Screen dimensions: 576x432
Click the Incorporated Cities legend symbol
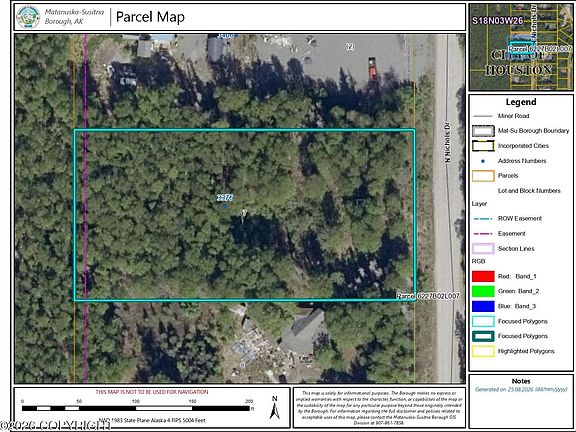[x=483, y=146]
